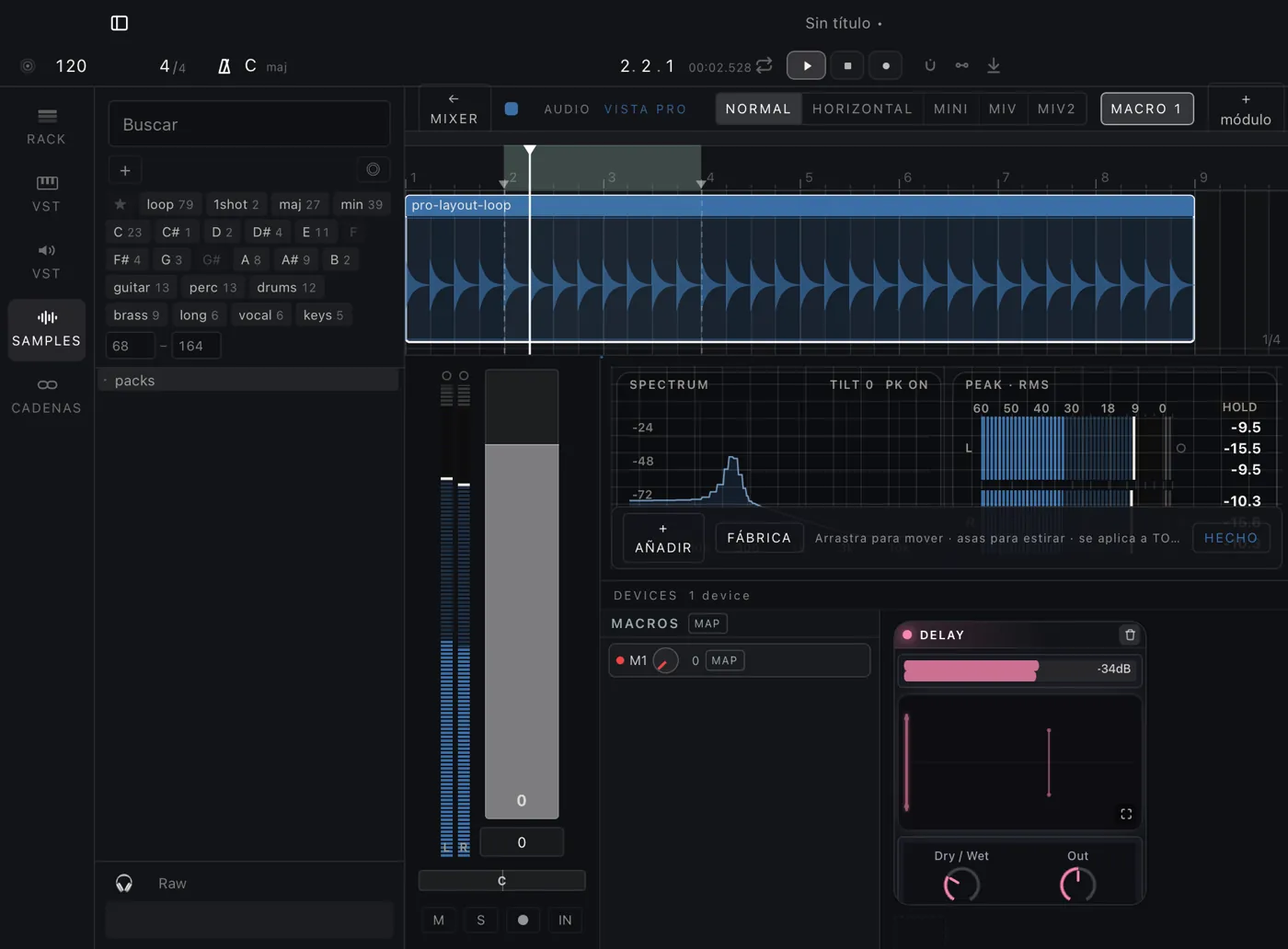
Task: Select the MIV2 layout tab
Action: tap(1056, 109)
